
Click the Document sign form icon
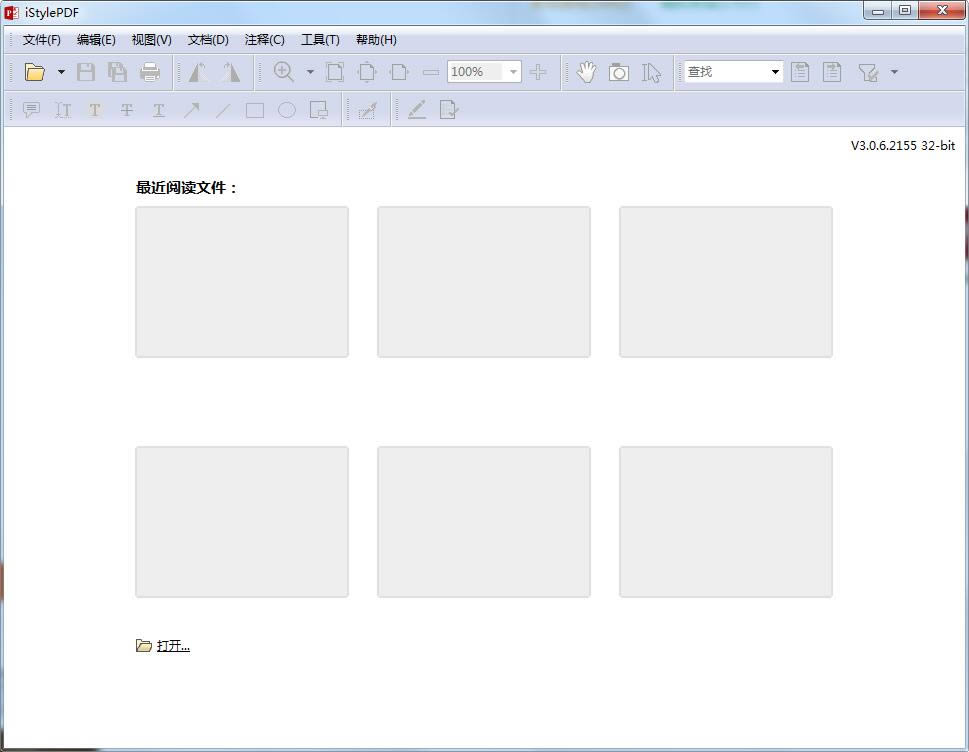449,110
